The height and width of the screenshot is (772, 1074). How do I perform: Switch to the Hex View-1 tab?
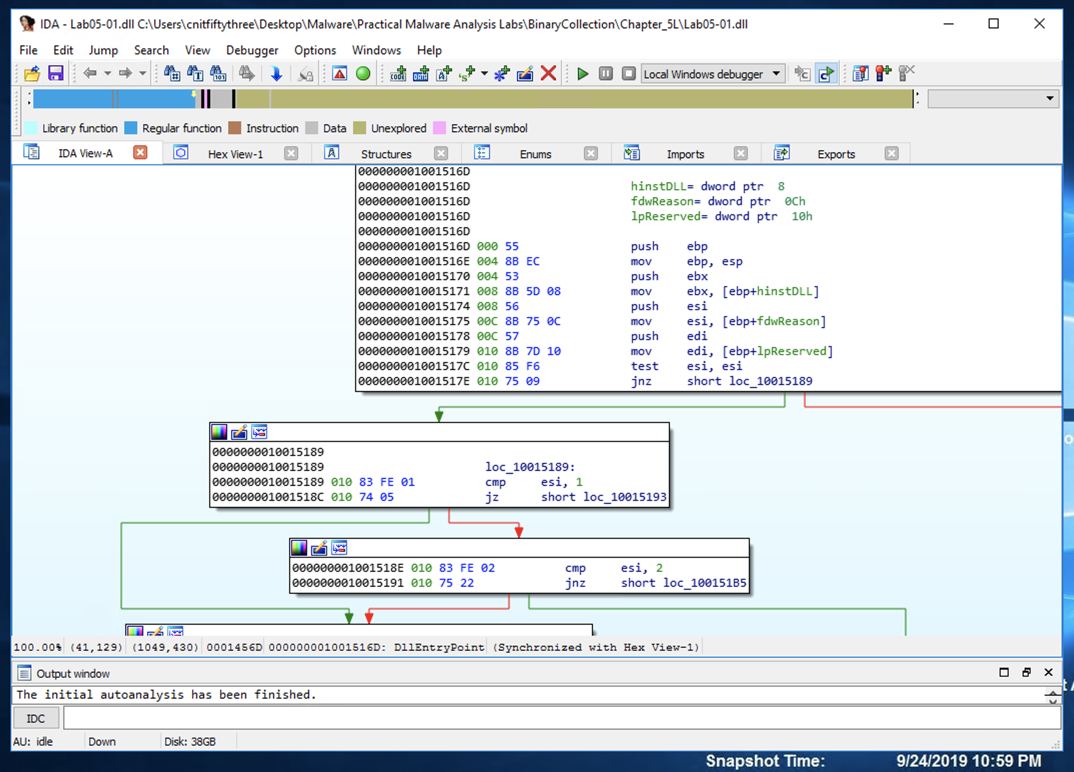(x=235, y=154)
